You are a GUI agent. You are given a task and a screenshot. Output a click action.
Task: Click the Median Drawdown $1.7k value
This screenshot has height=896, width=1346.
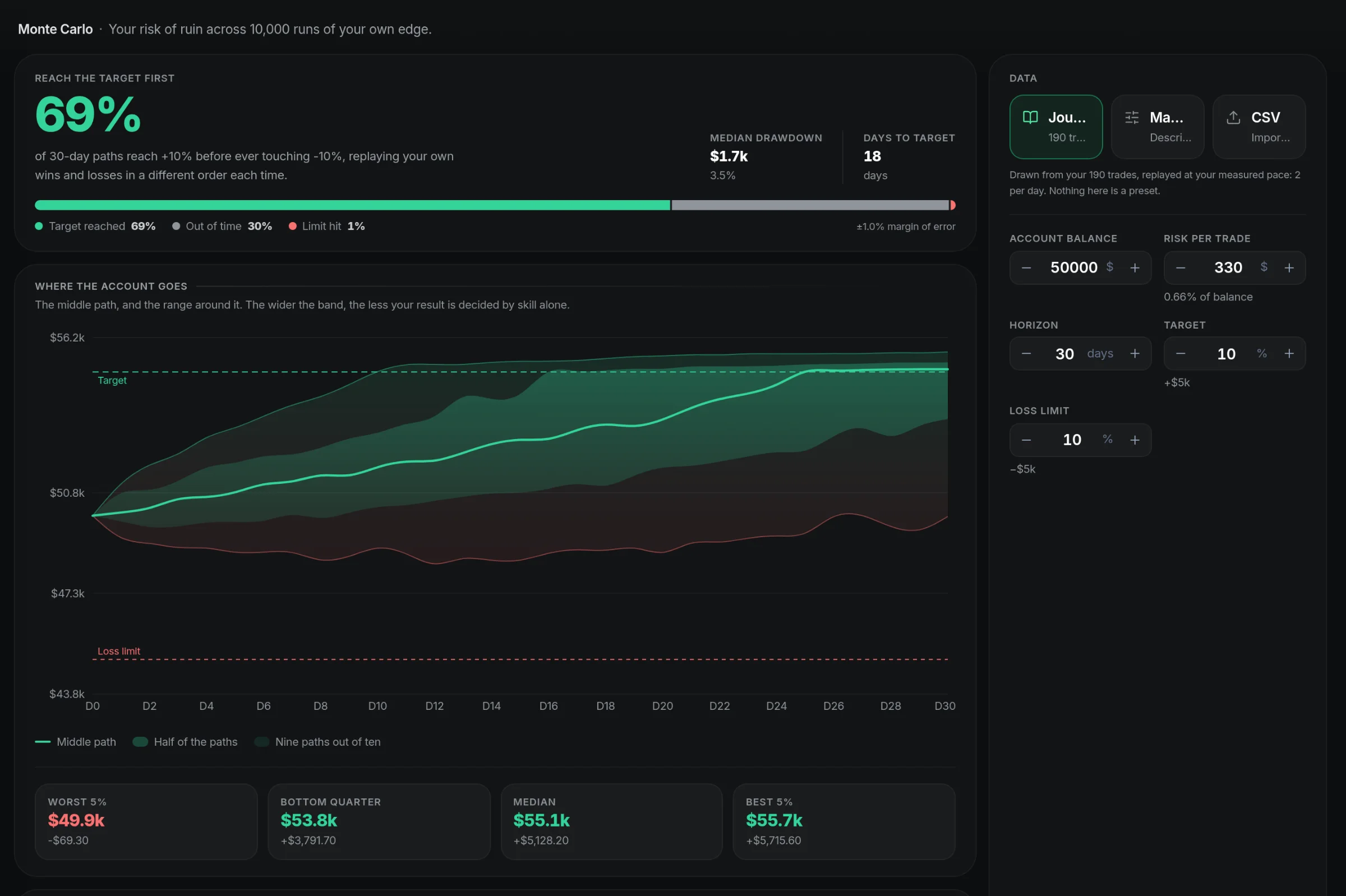coord(729,156)
